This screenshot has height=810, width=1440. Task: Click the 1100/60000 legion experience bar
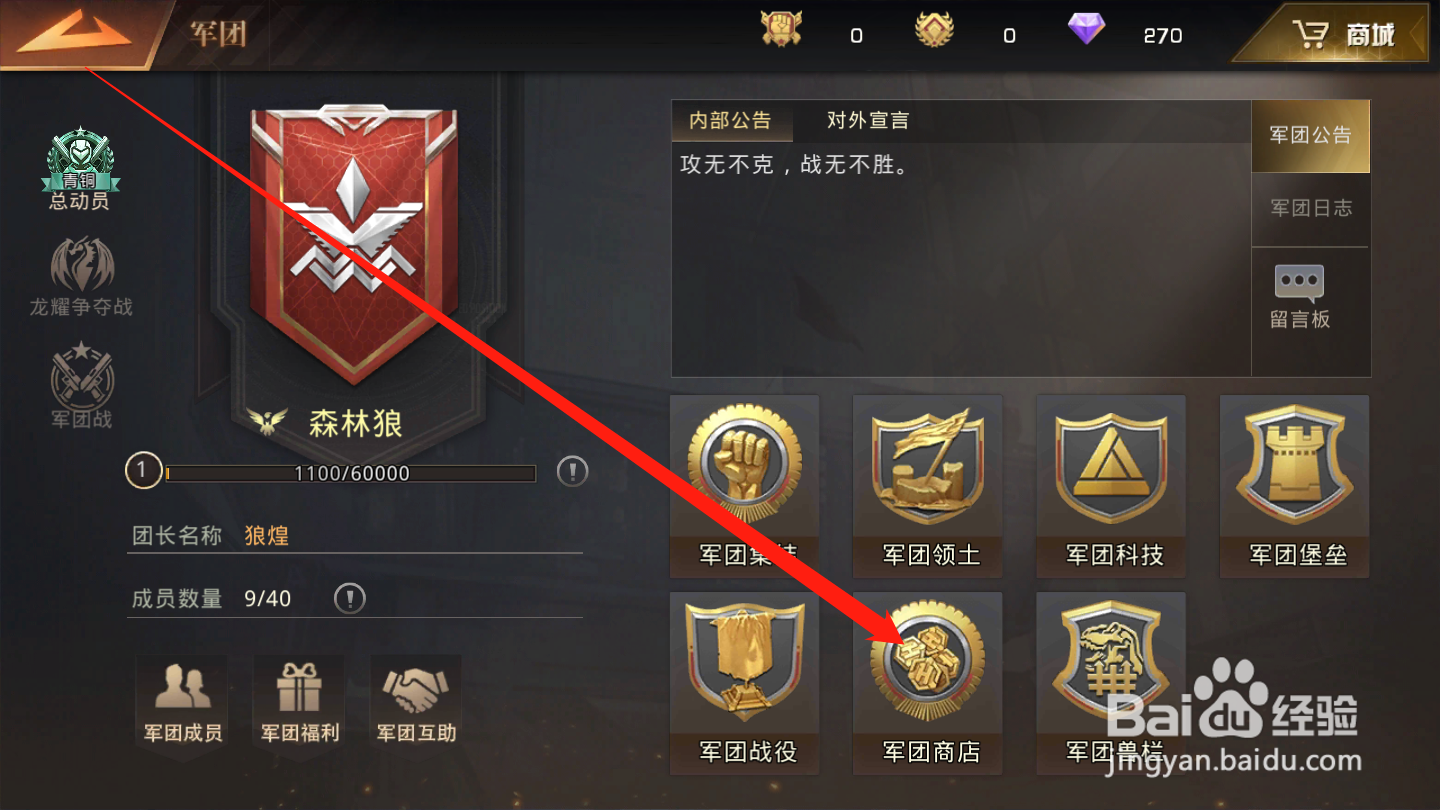coord(350,473)
